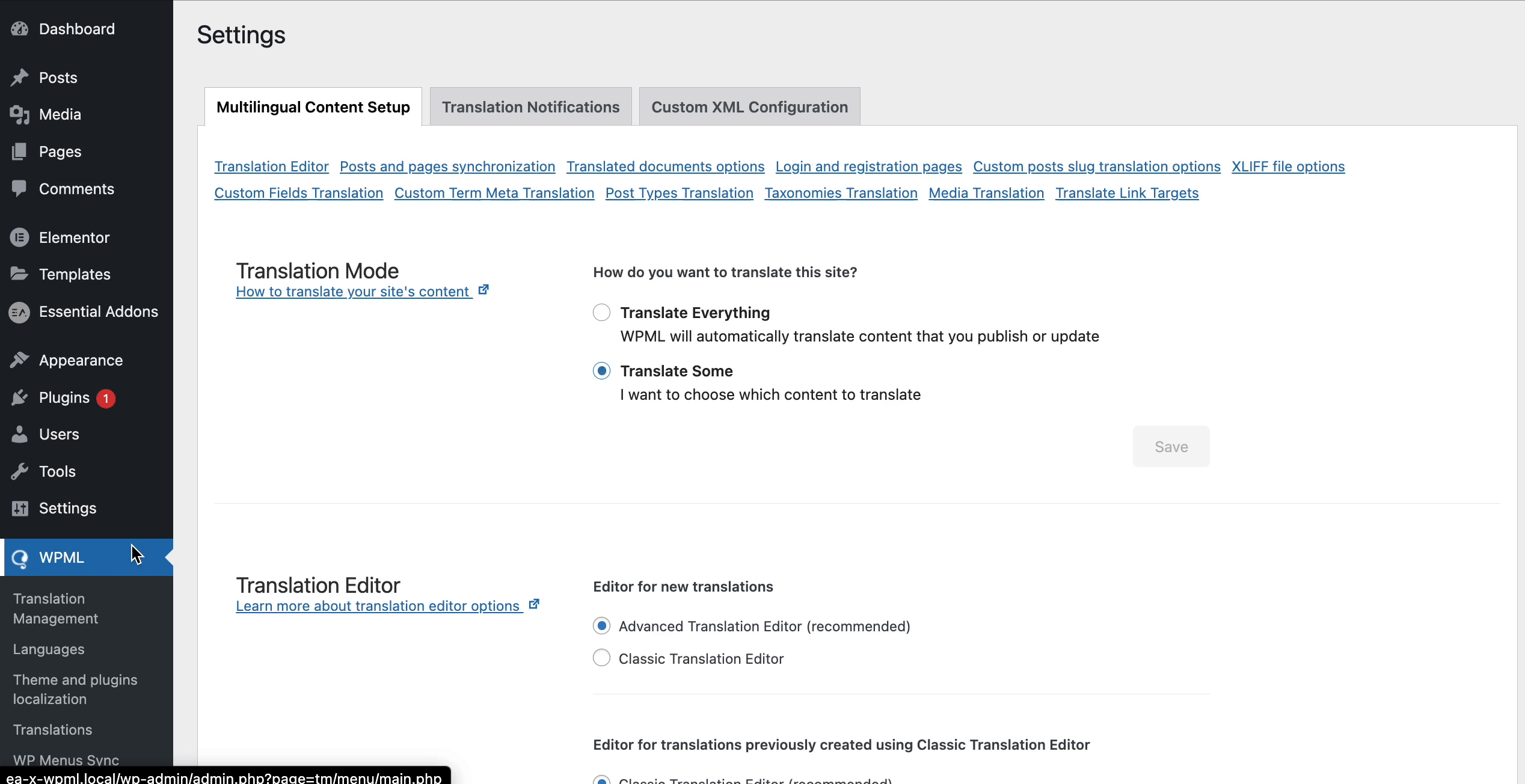Click the Save button

pos(1170,446)
